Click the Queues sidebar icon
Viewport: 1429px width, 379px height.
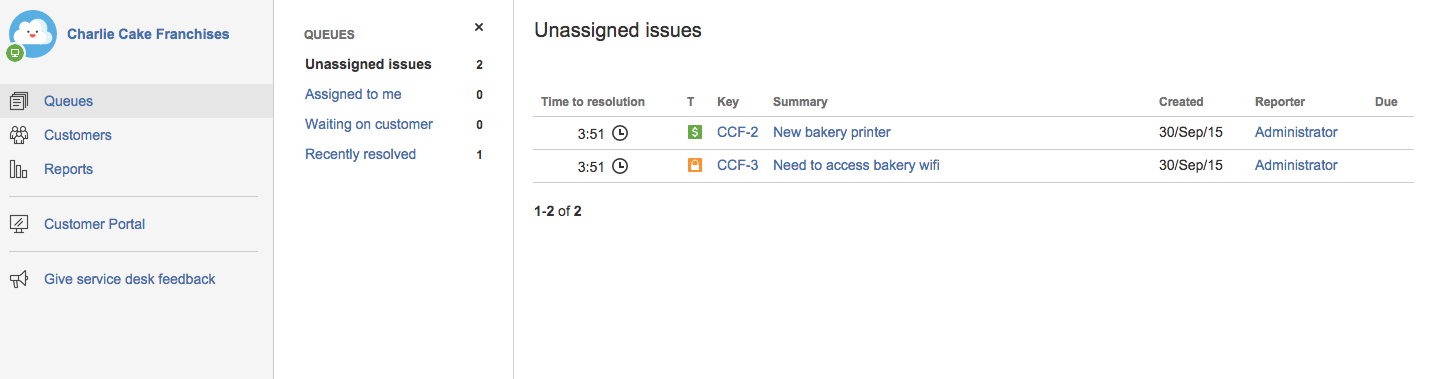(x=19, y=101)
